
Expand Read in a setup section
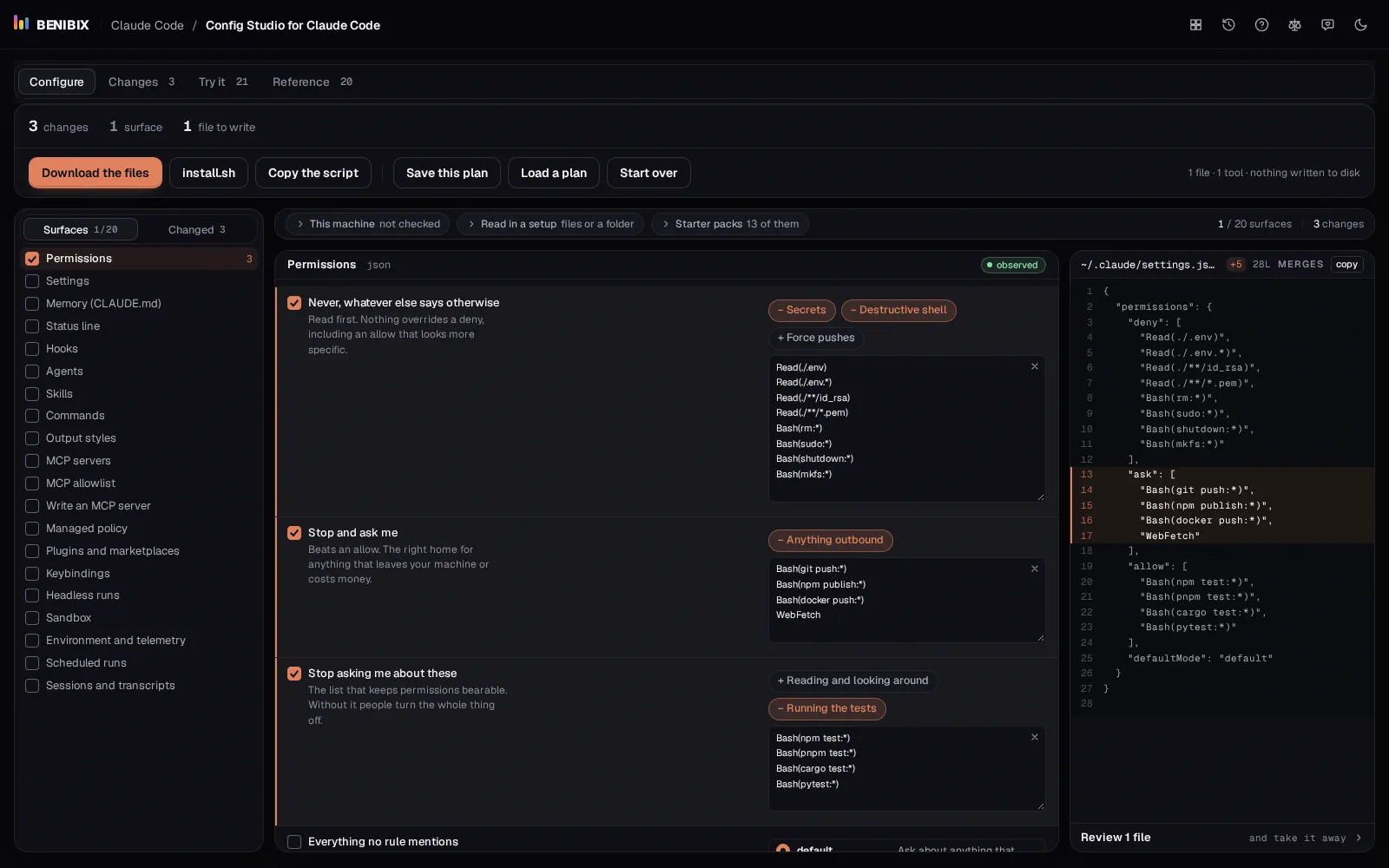pyautogui.click(x=550, y=224)
